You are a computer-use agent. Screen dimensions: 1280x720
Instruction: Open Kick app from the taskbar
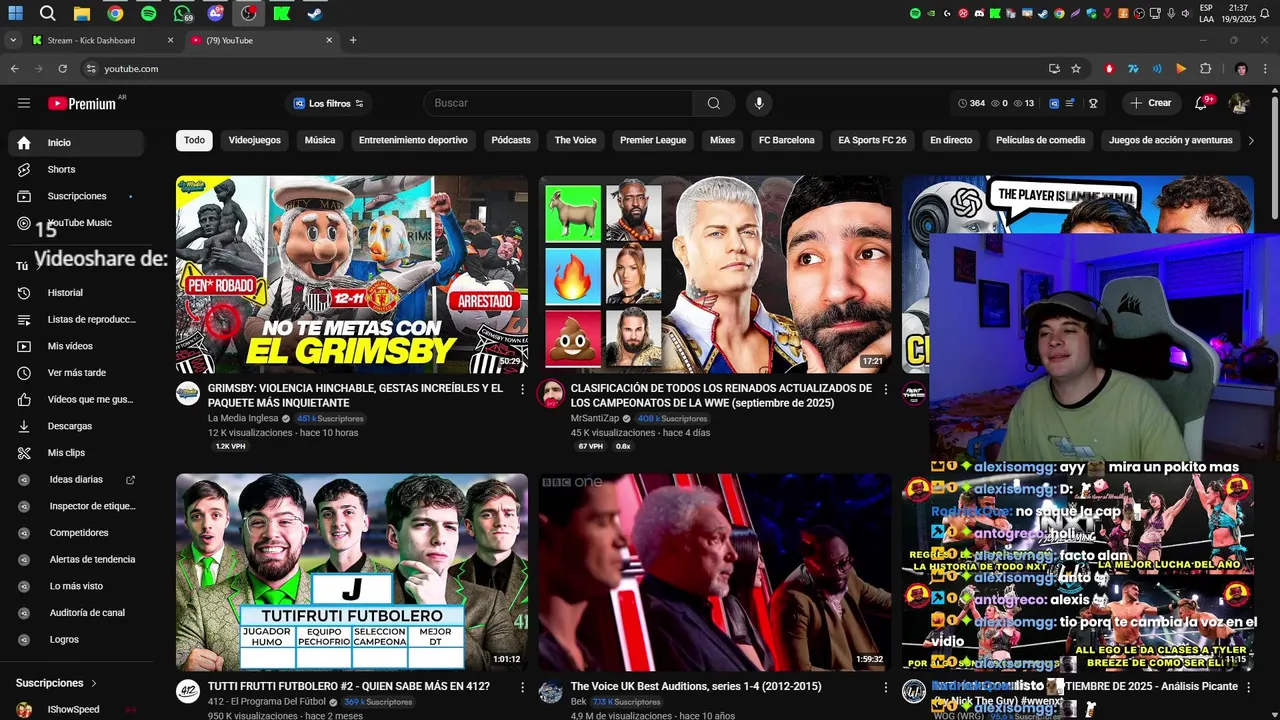281,14
